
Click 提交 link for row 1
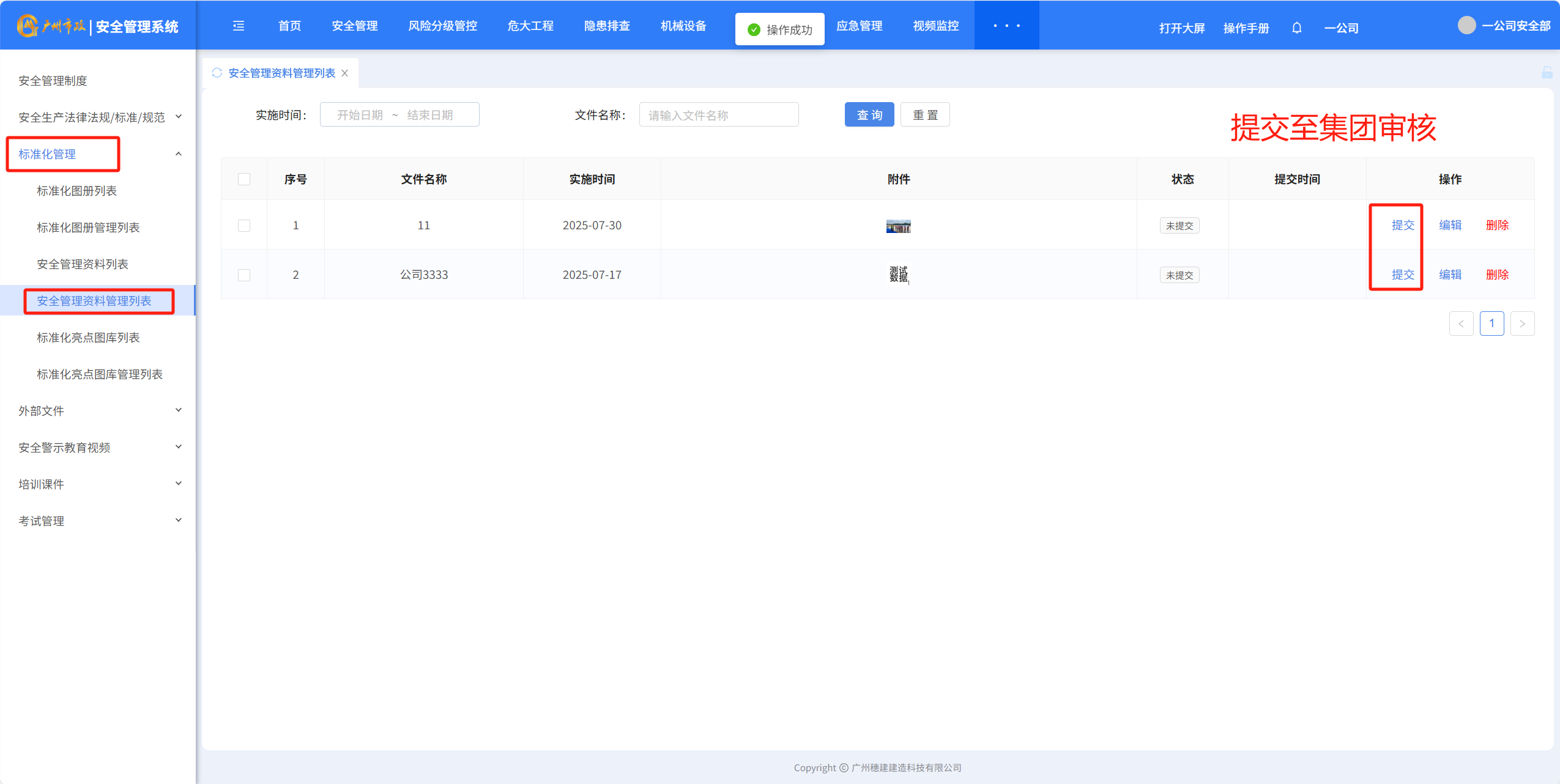(1402, 225)
